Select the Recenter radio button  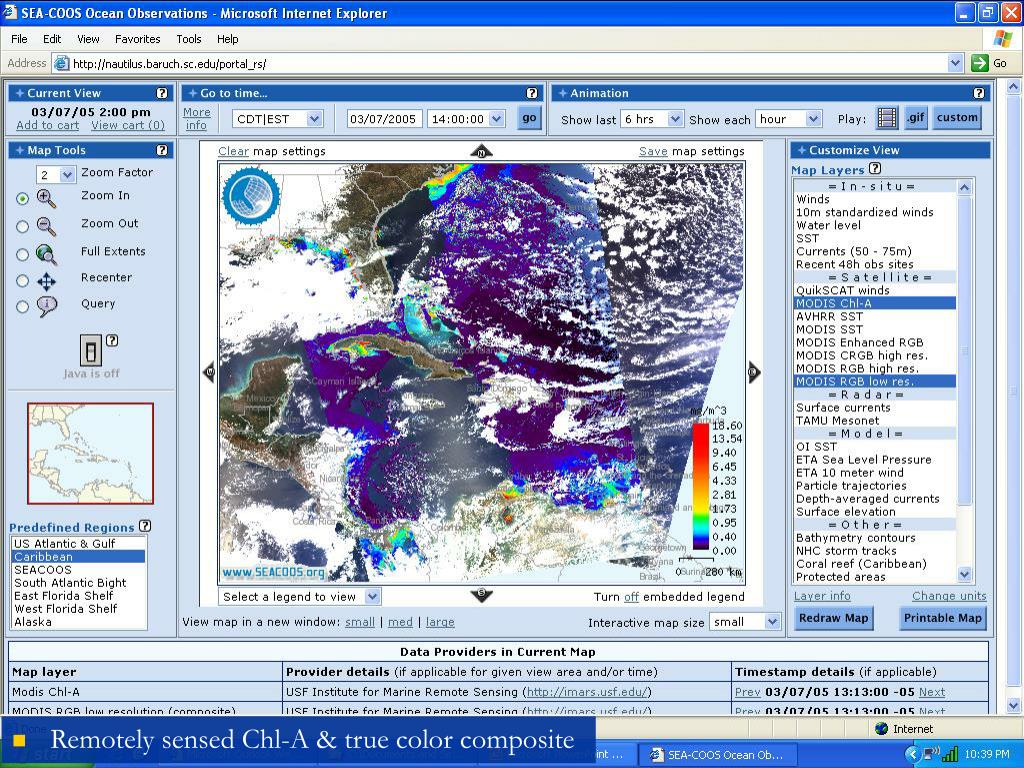[22, 281]
